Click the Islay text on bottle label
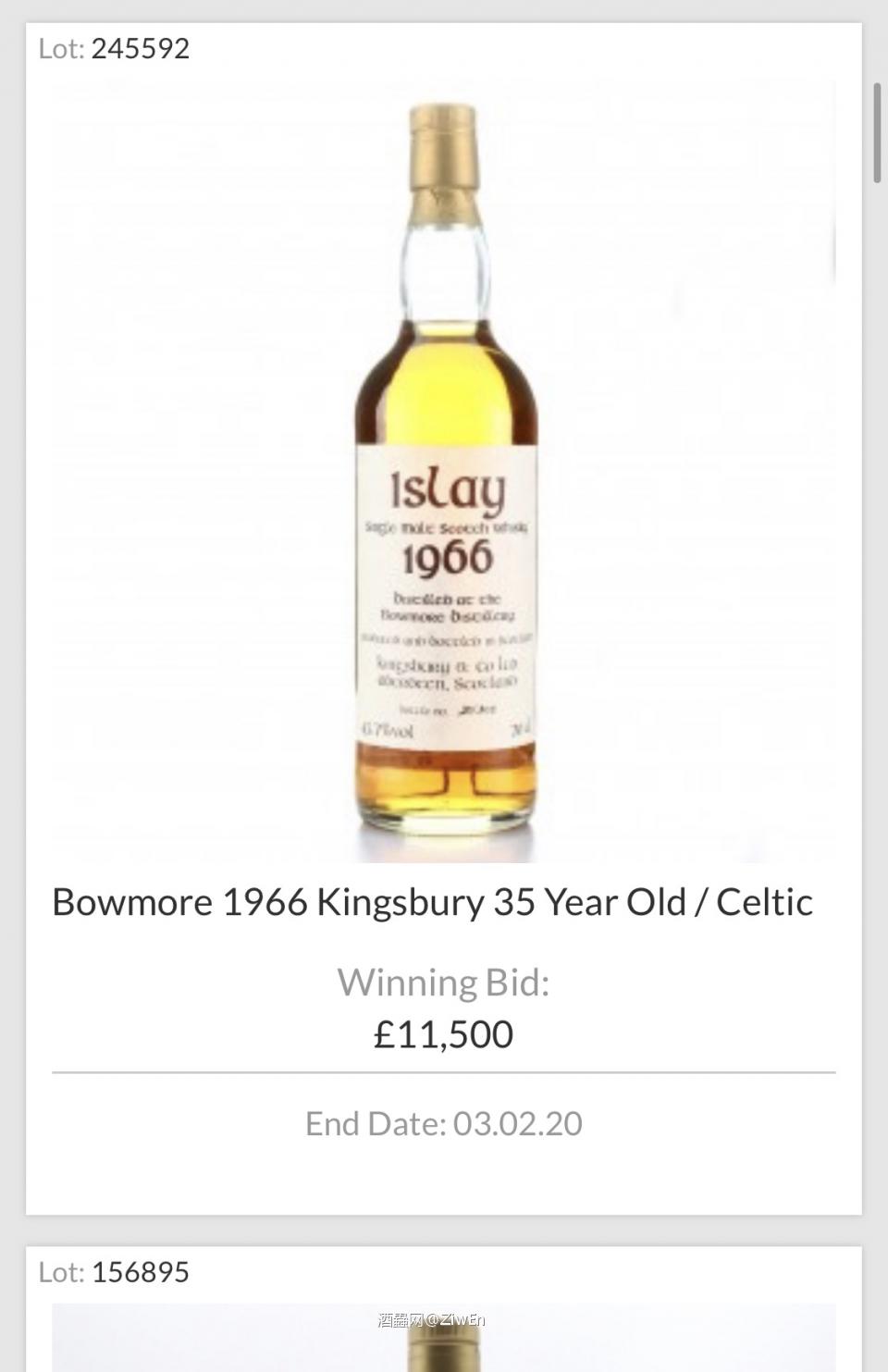 [448, 490]
